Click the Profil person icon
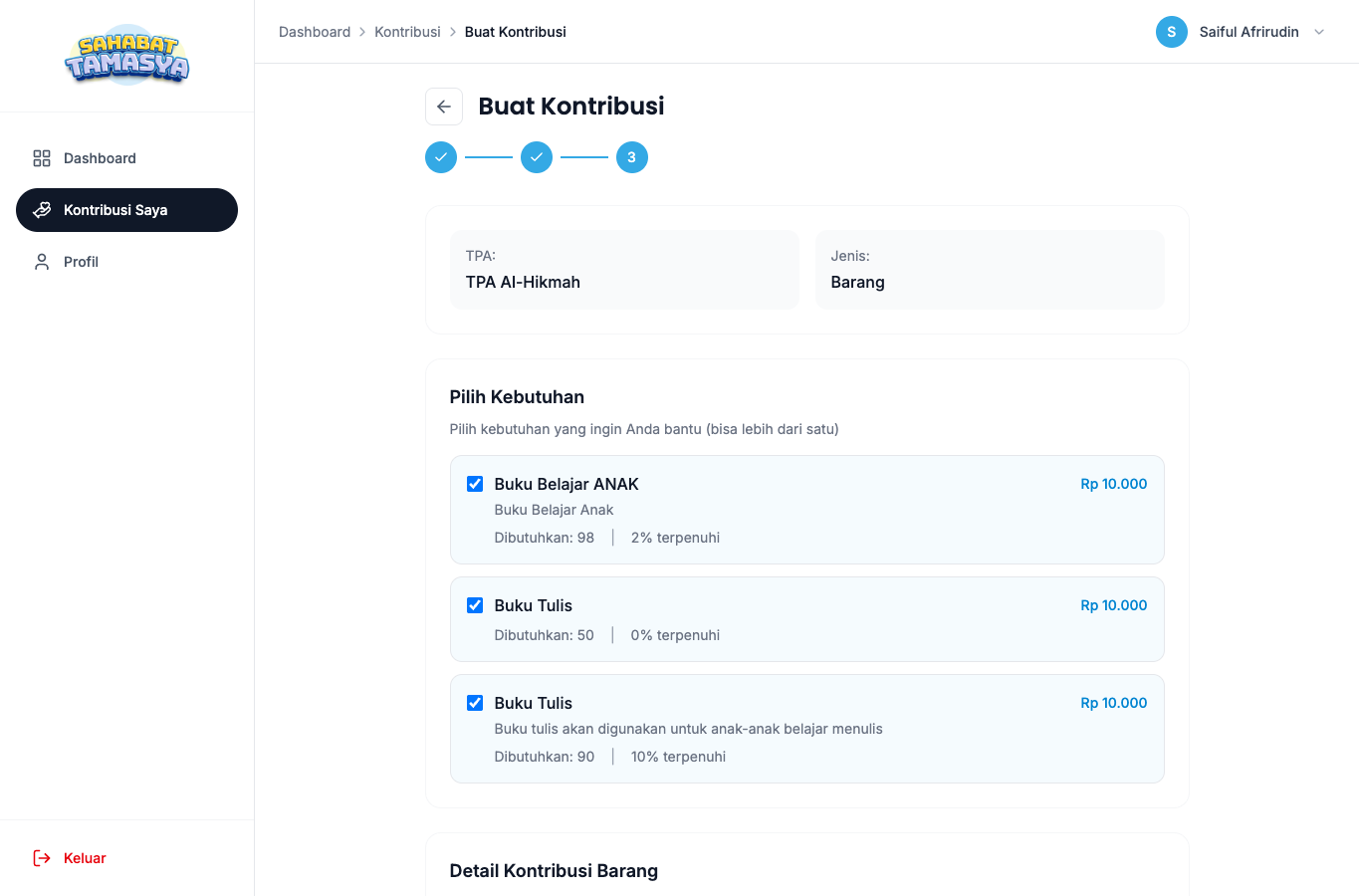 click(x=42, y=262)
